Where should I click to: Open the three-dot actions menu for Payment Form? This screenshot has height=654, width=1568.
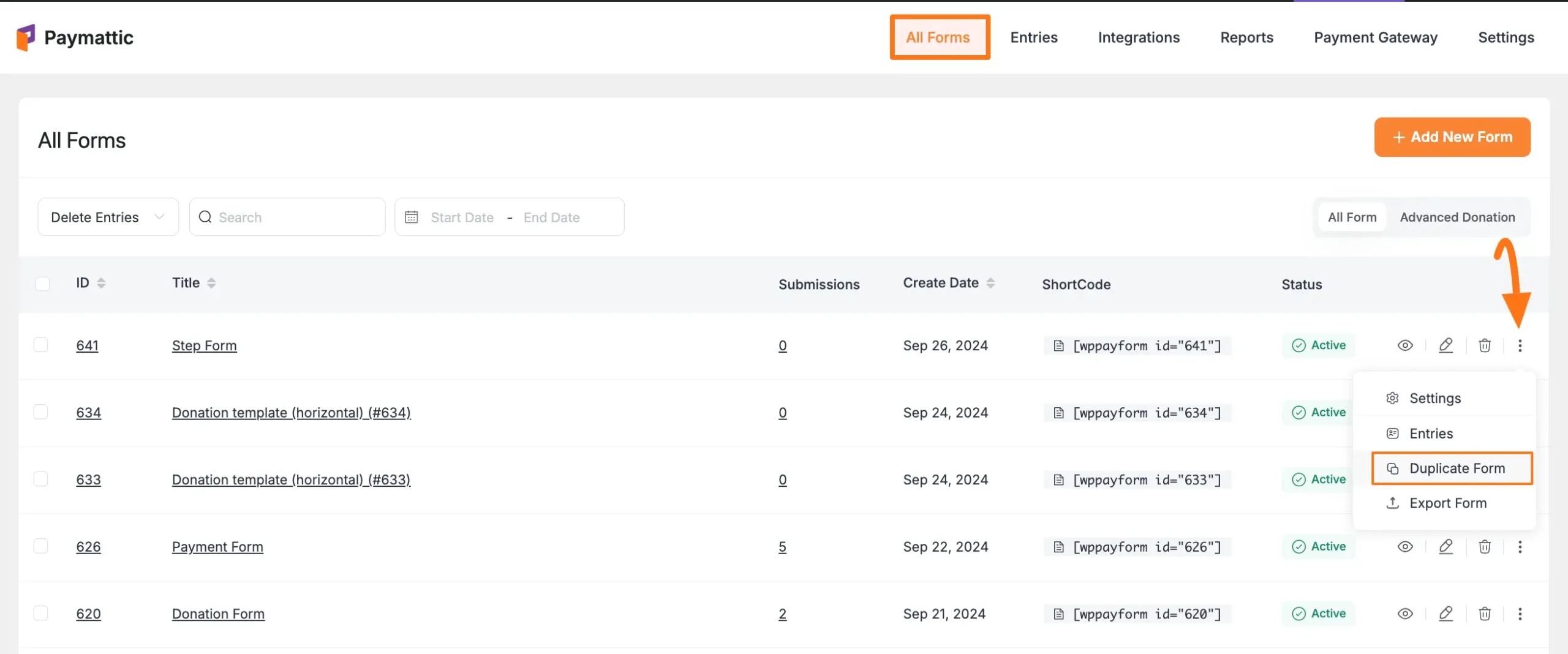pyautogui.click(x=1521, y=547)
